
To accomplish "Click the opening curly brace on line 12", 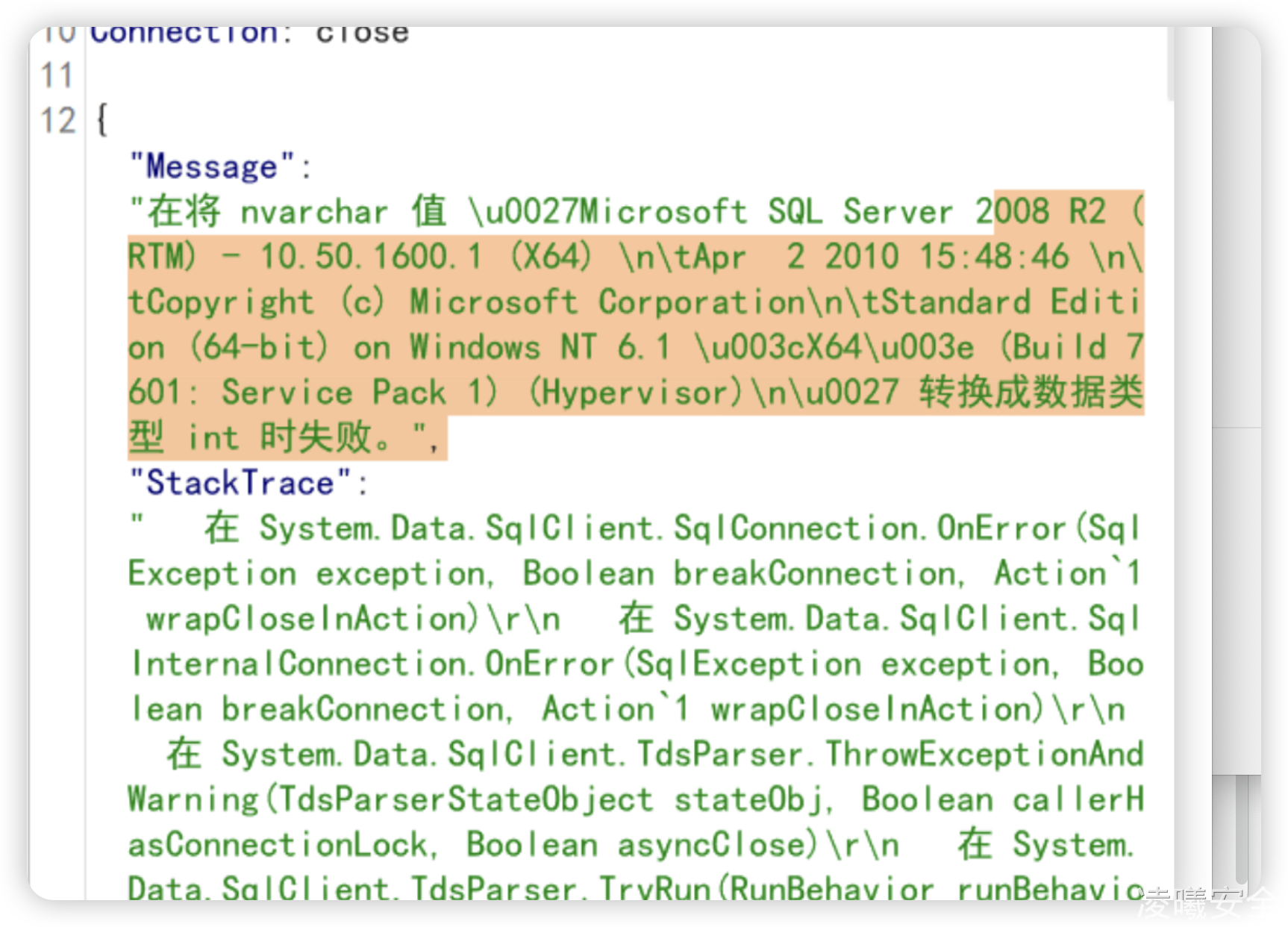I will point(102,119).
